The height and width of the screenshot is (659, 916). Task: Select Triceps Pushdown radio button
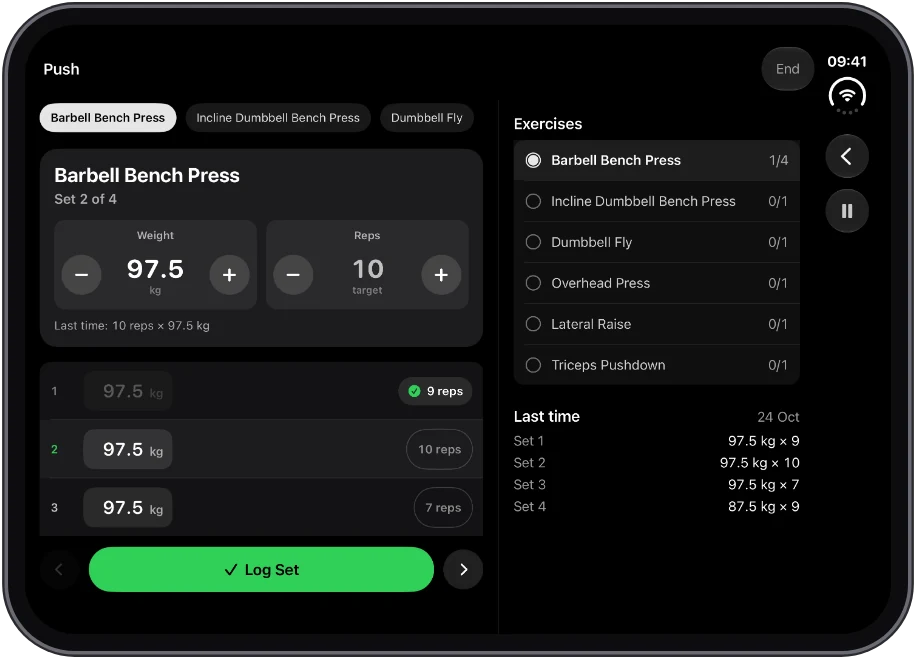pos(533,365)
